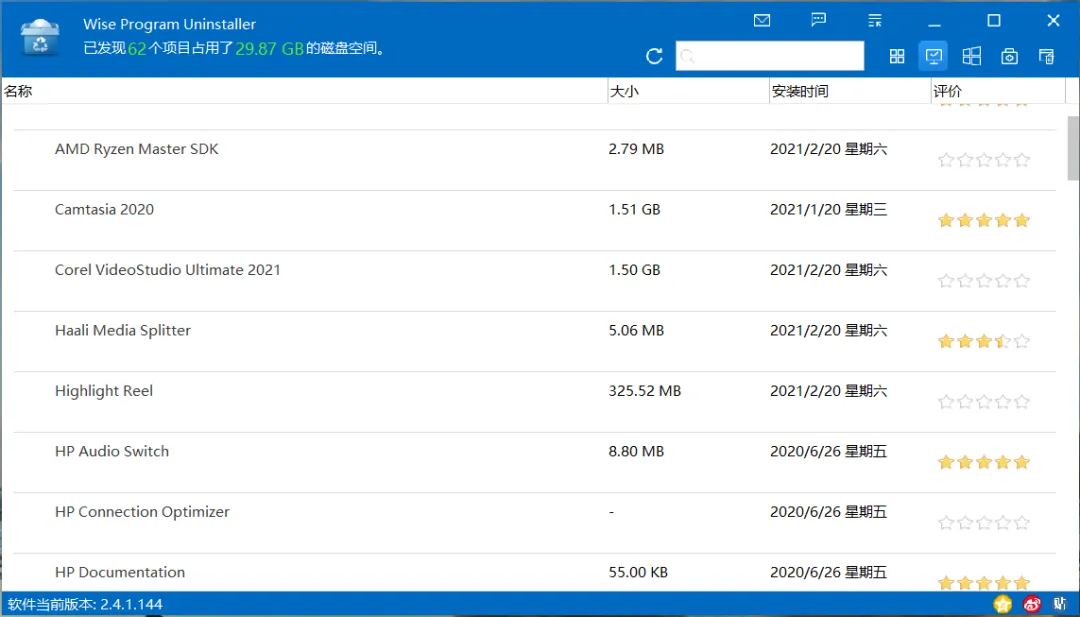Select HP Documentation entry
The height and width of the screenshot is (617, 1080).
534,572
